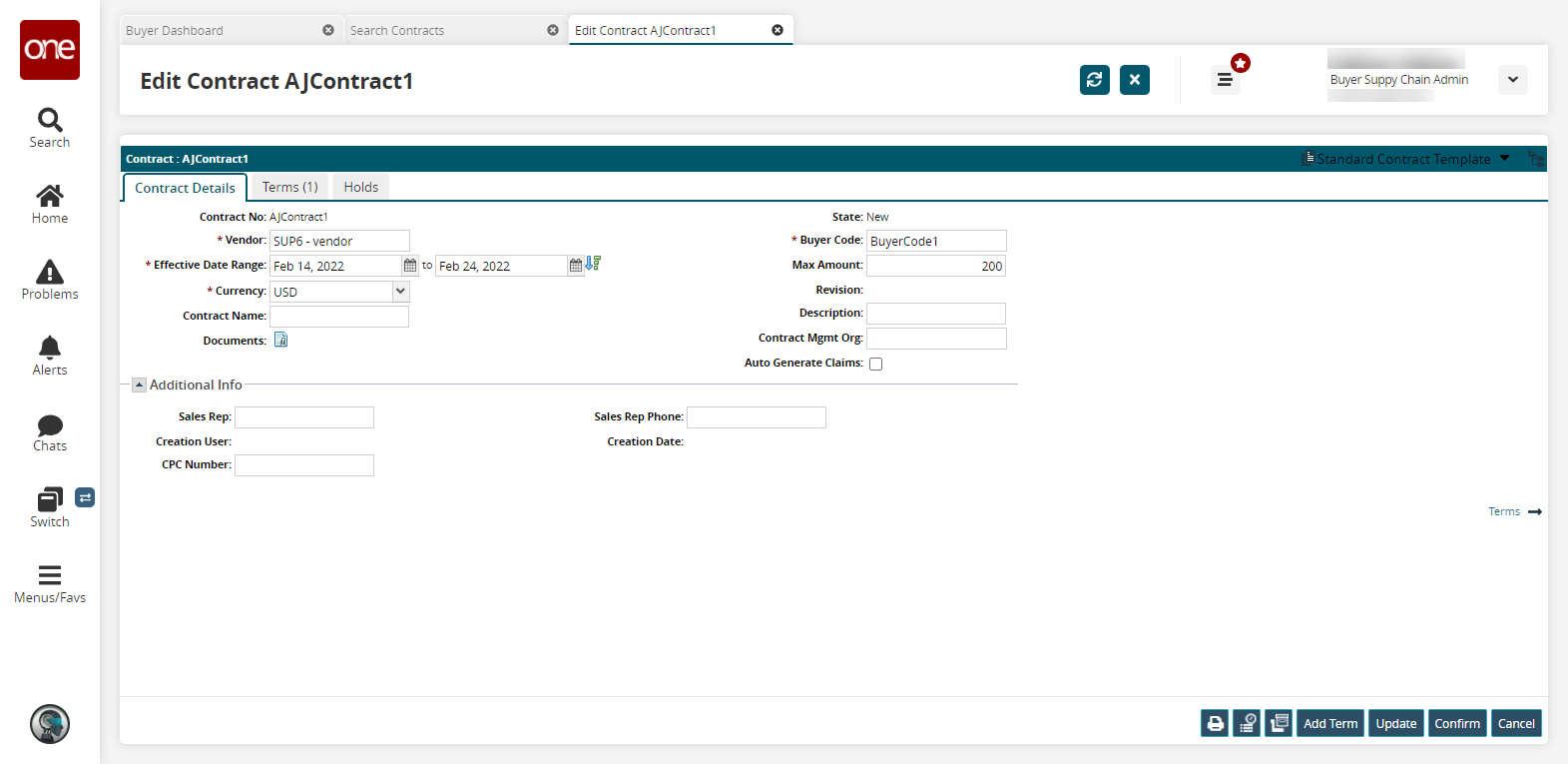Open the Switch window stack icon
Image resolution: width=1568 pixels, height=764 pixels.
pyautogui.click(x=49, y=499)
